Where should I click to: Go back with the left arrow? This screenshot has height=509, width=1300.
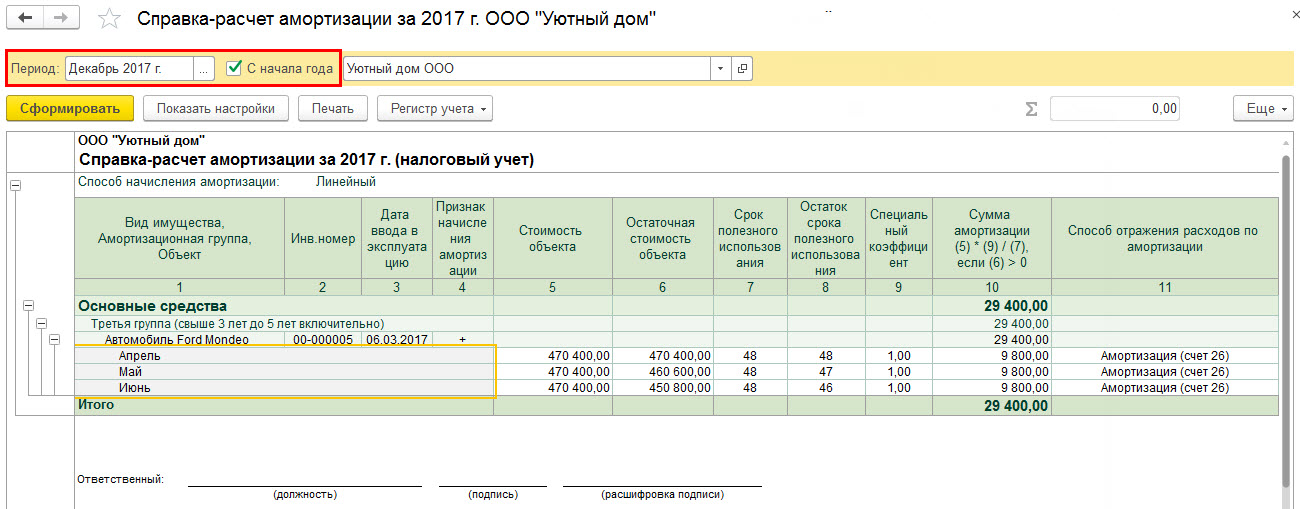click(26, 19)
